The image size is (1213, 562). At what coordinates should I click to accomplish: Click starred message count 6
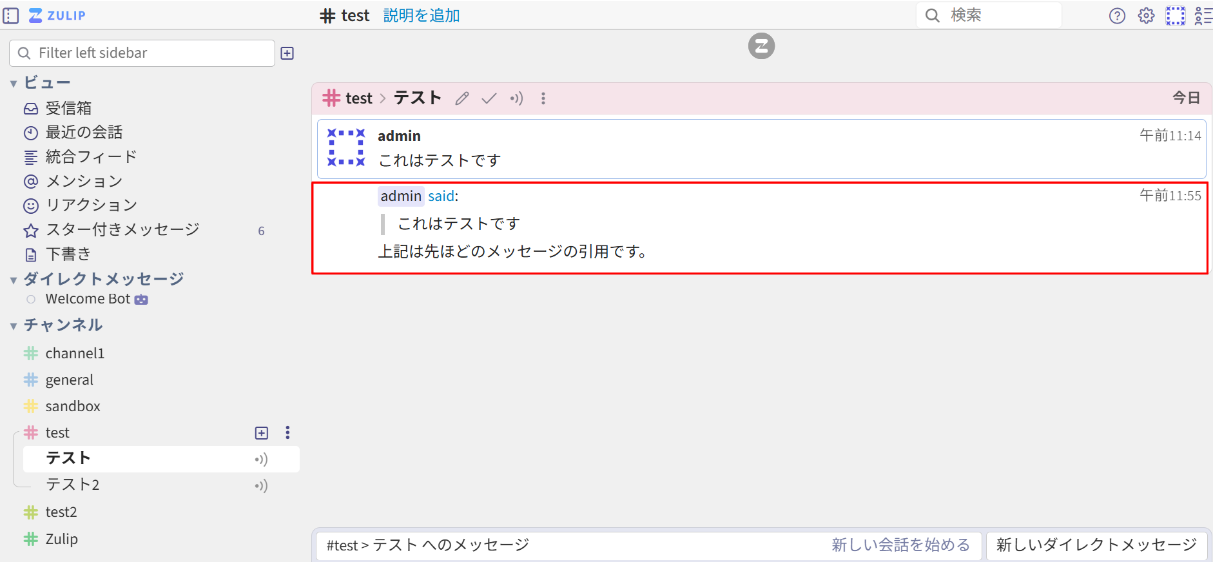click(261, 231)
